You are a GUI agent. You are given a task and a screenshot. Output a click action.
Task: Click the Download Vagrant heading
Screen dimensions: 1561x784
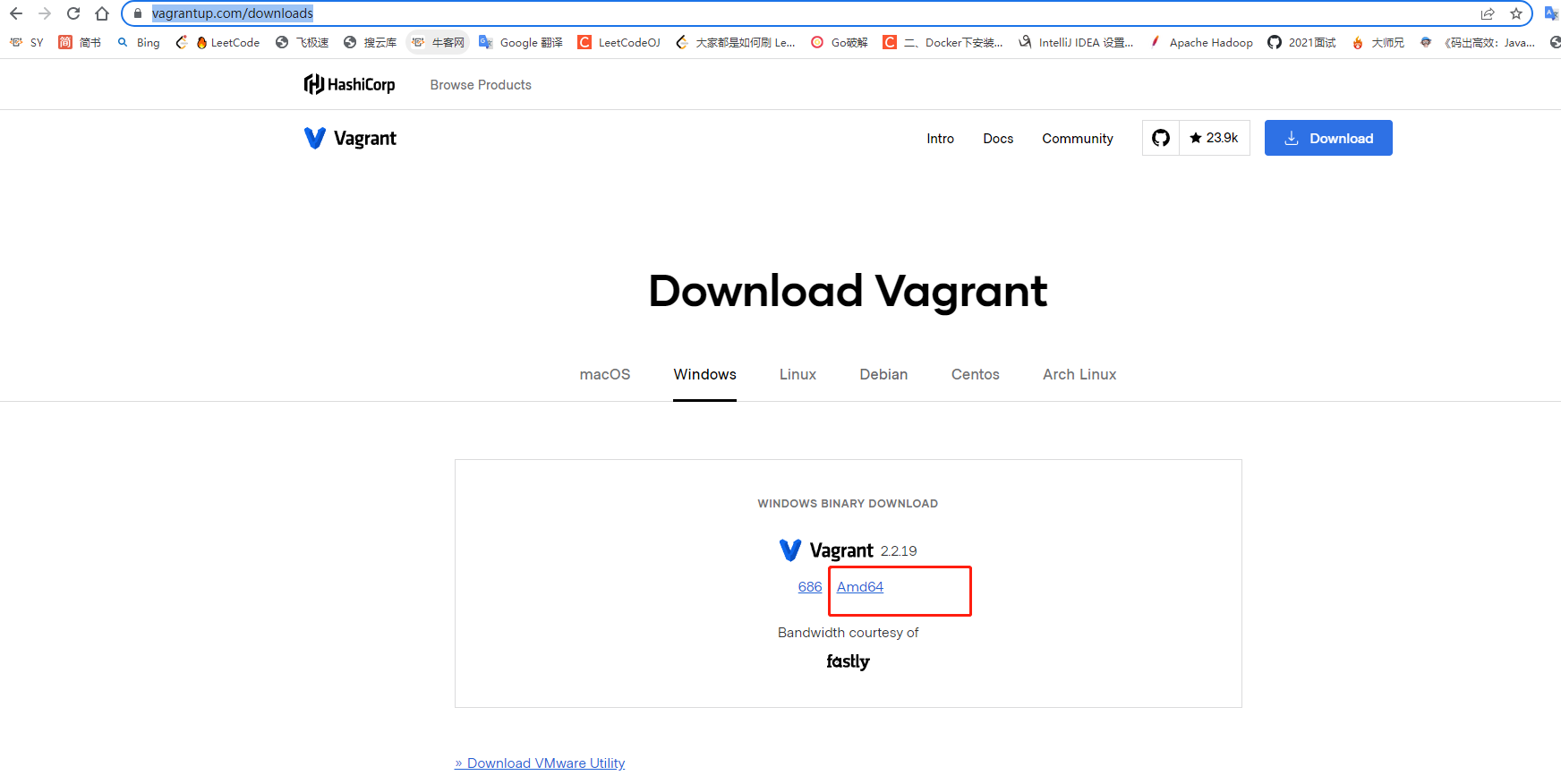[x=848, y=292]
